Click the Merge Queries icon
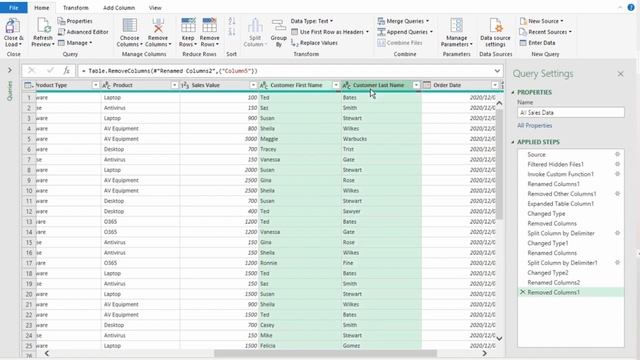The width and height of the screenshot is (640, 360). (381, 21)
